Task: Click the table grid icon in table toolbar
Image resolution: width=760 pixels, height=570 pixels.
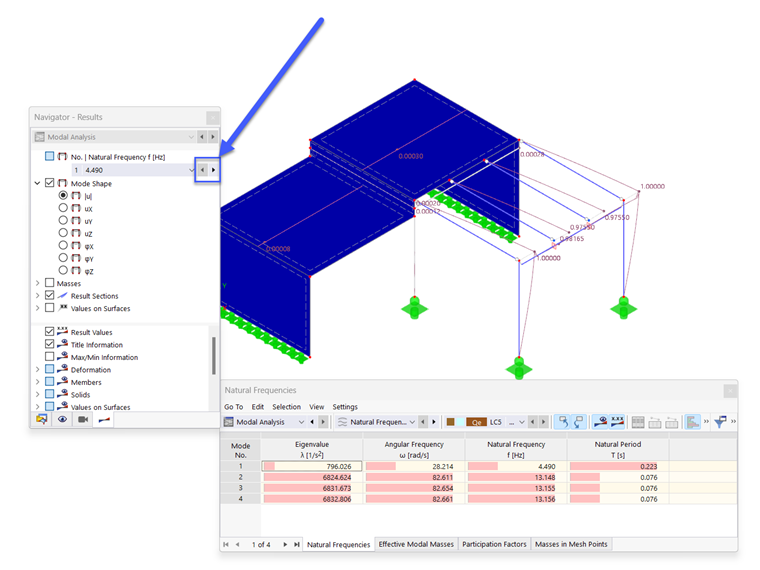Action: [x=638, y=423]
